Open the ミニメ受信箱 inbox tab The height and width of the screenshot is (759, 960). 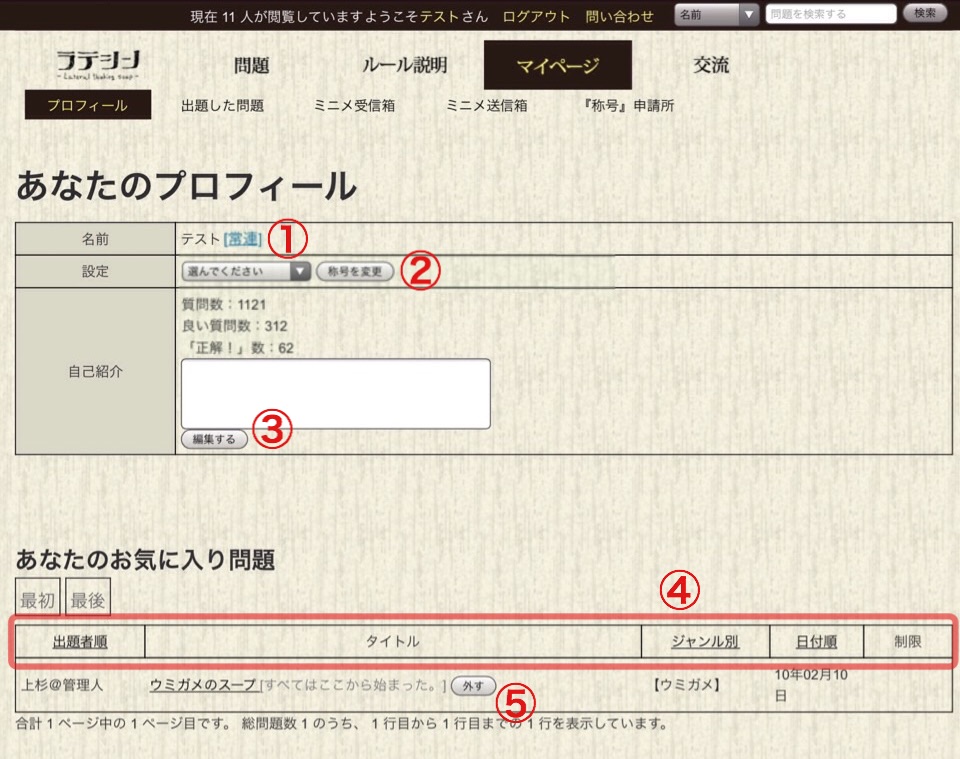pyautogui.click(x=354, y=105)
